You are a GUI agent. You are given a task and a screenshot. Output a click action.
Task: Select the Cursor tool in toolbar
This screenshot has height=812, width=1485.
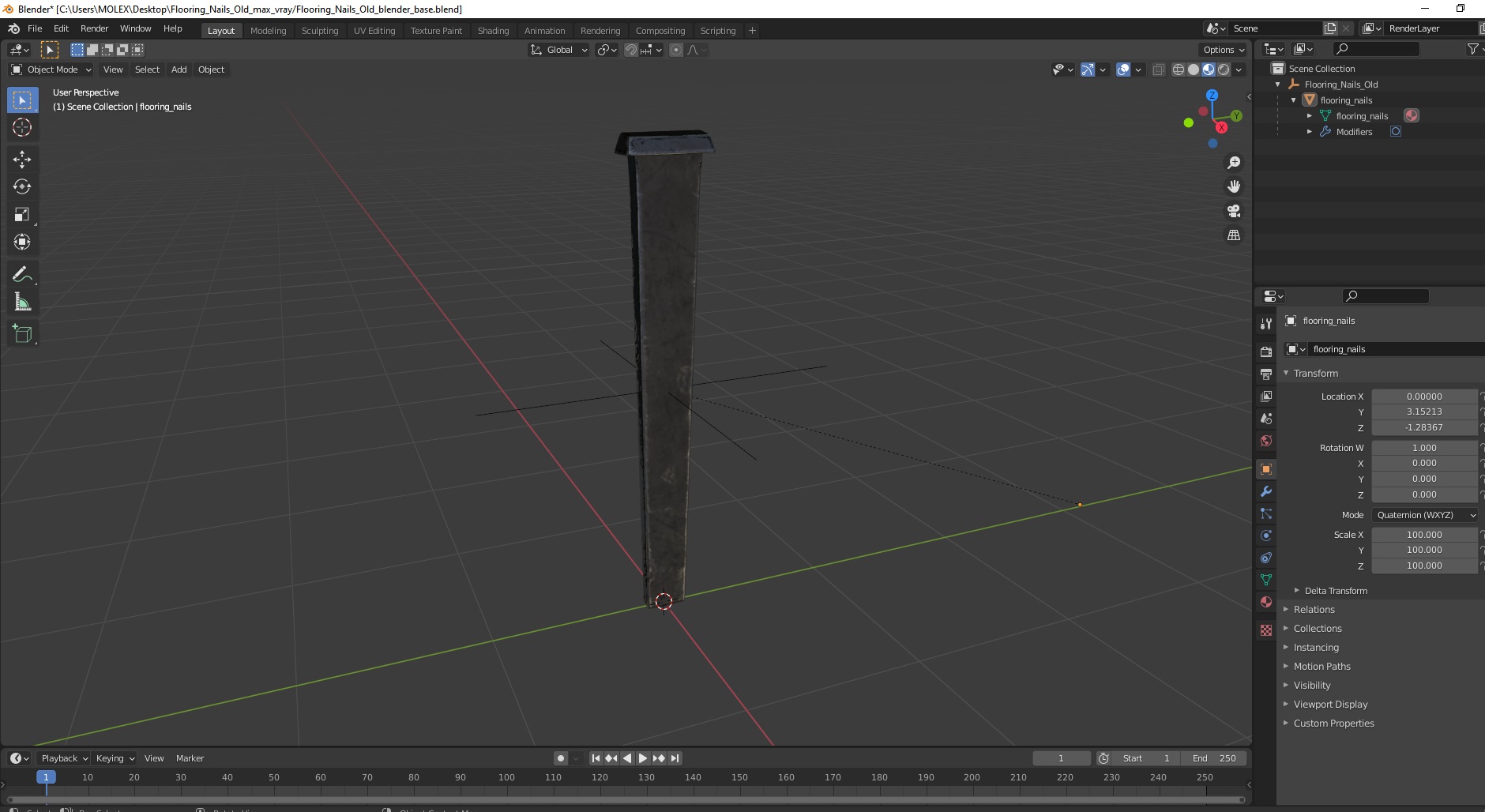tap(22, 127)
